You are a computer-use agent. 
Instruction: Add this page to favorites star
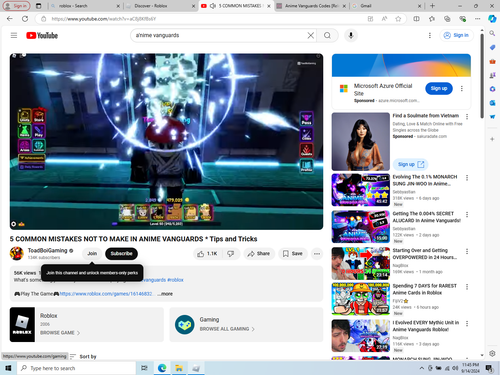point(398,19)
